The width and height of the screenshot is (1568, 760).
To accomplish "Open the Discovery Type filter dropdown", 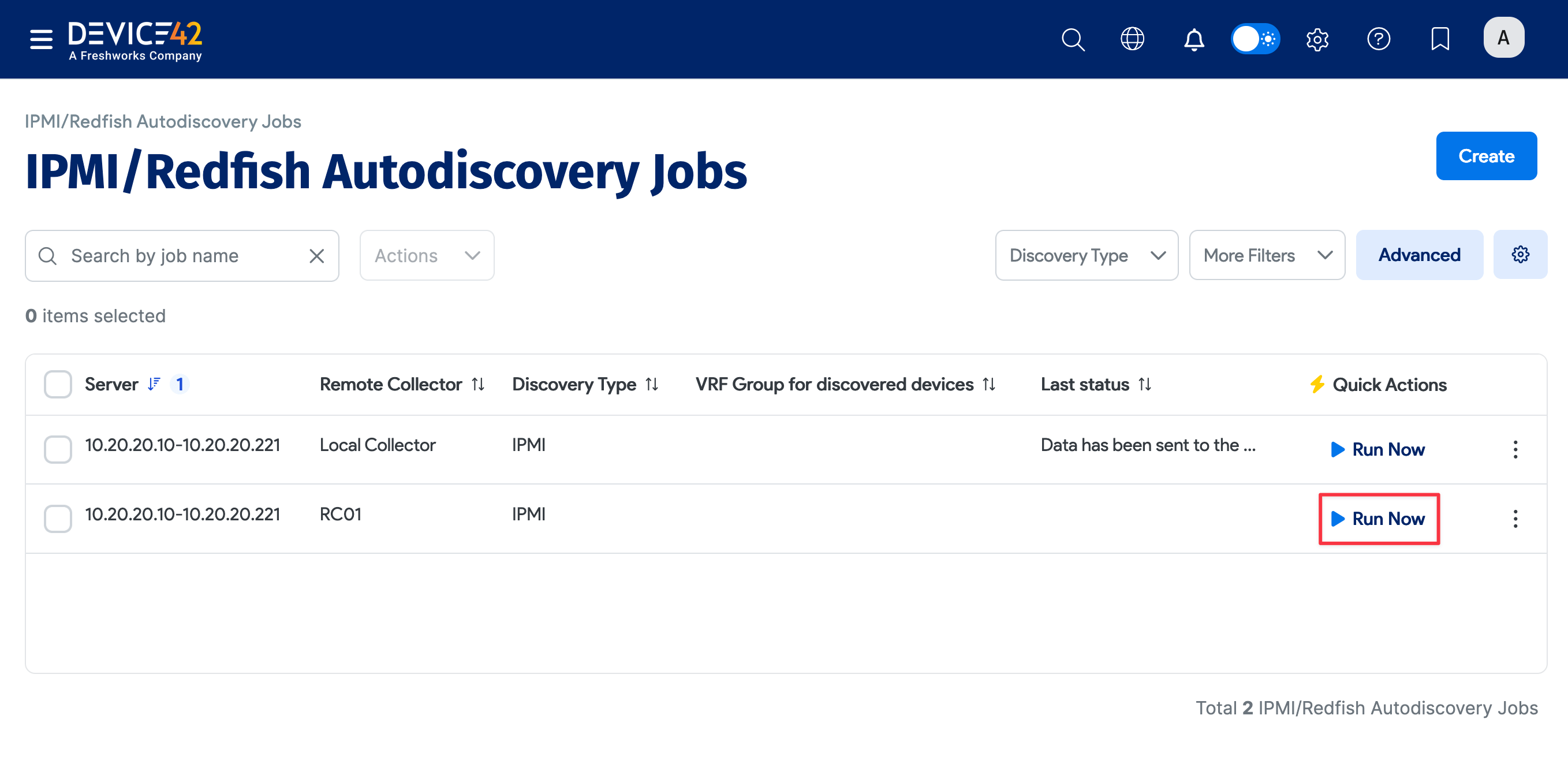I will [1087, 255].
